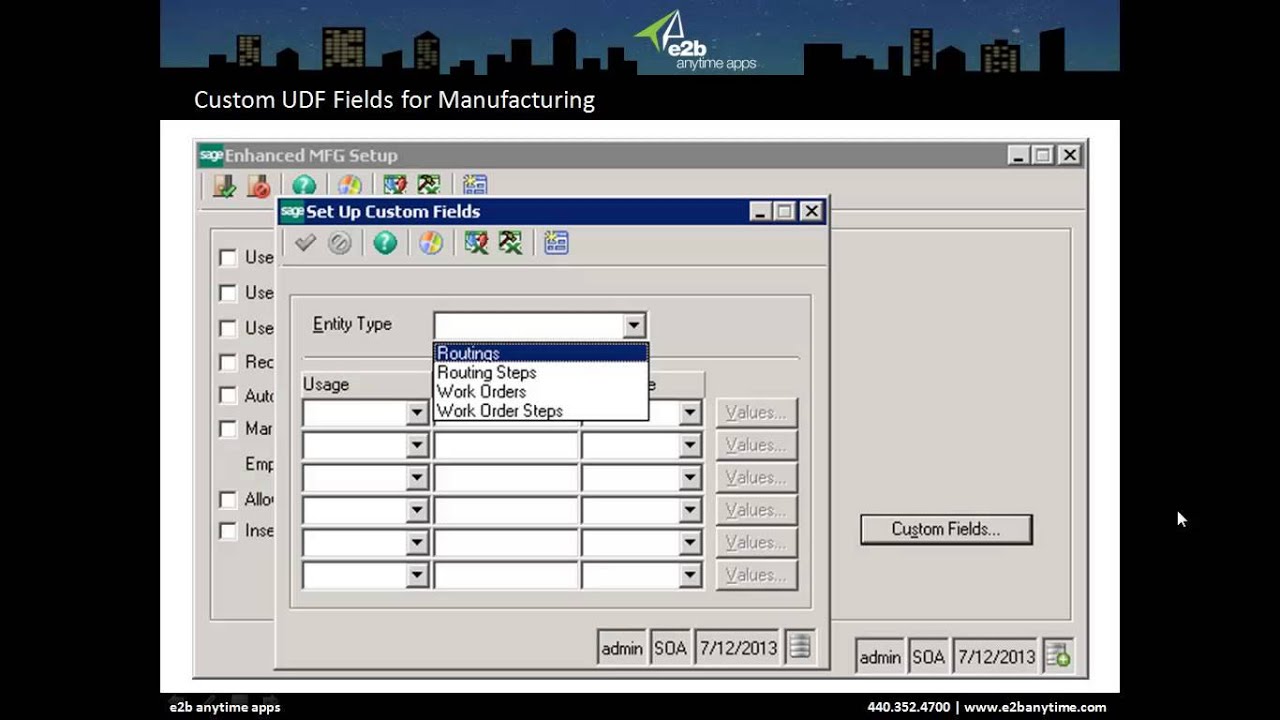Click '7/12/2013' in Set Up Custom Fields status bar

click(738, 648)
